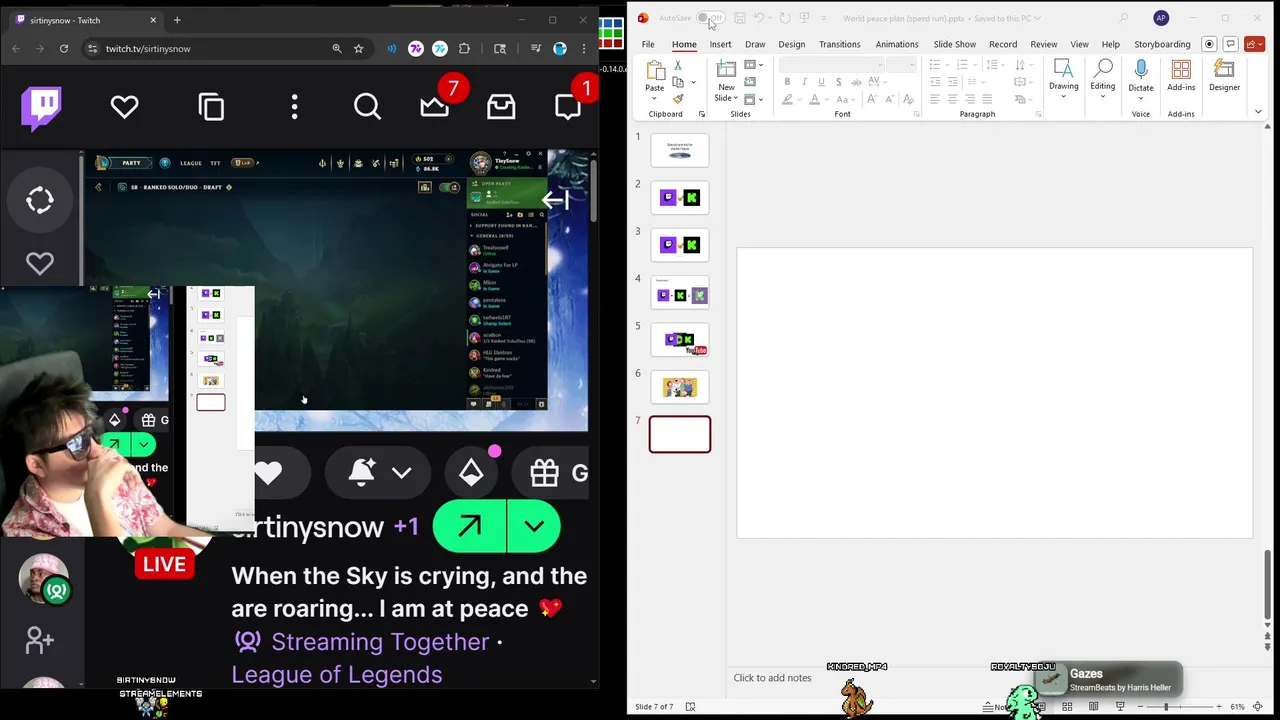The width and height of the screenshot is (1280, 720).
Task: Bookmark this tab with star icon
Action: (x=358, y=48)
